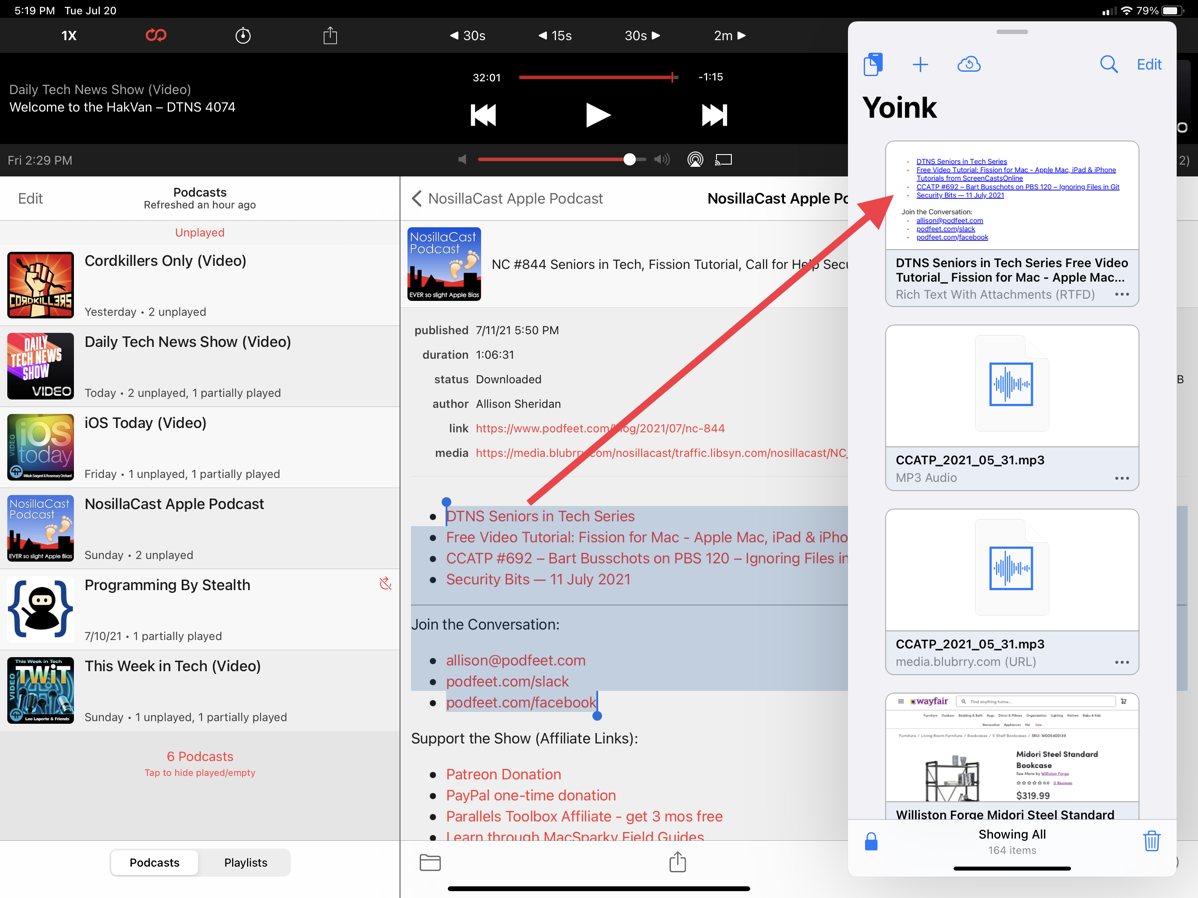The width and height of the screenshot is (1198, 898).
Task: Tap the plus icon in Yoink
Action: pos(920,65)
